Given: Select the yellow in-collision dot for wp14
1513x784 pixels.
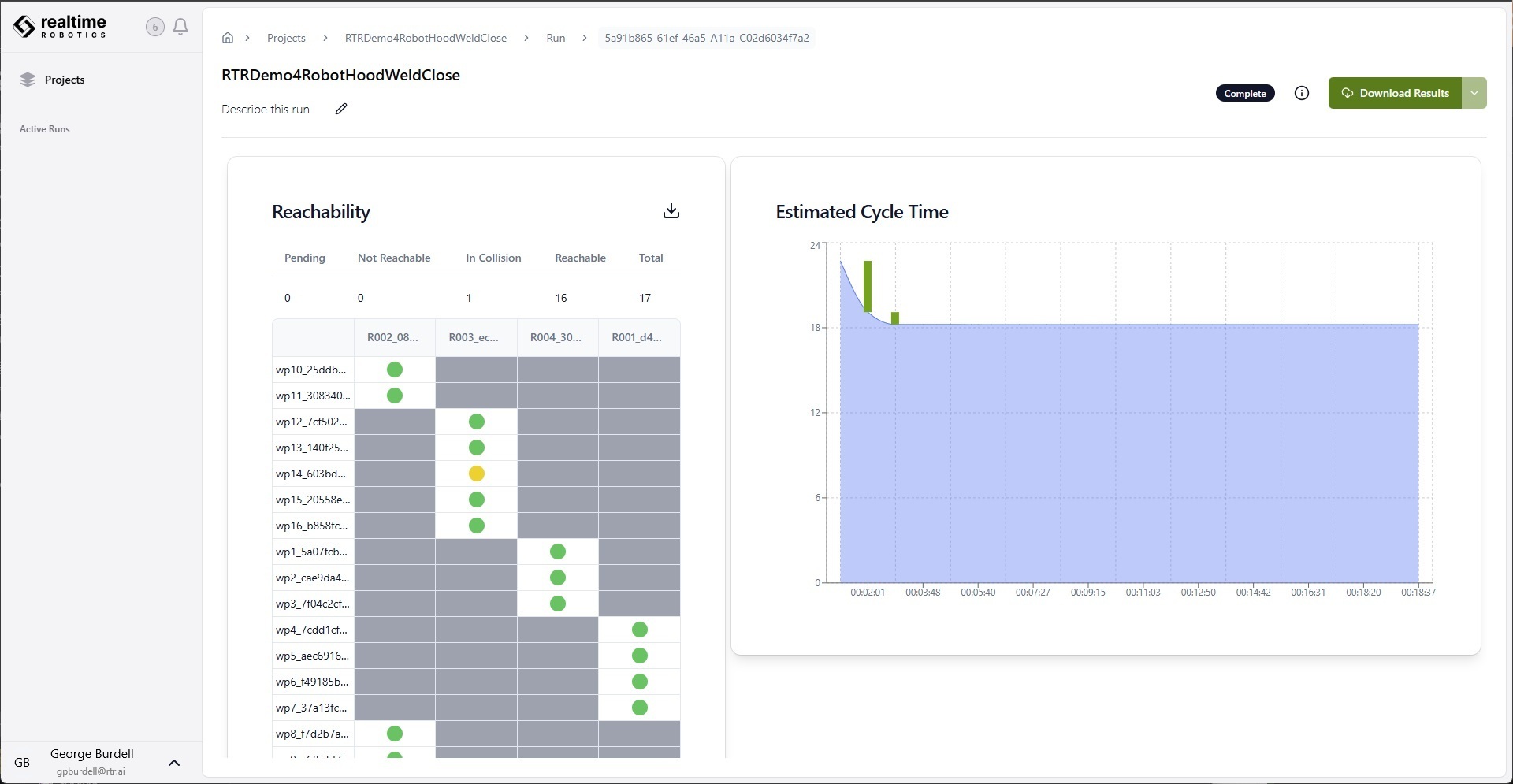Looking at the screenshot, I should (476, 474).
